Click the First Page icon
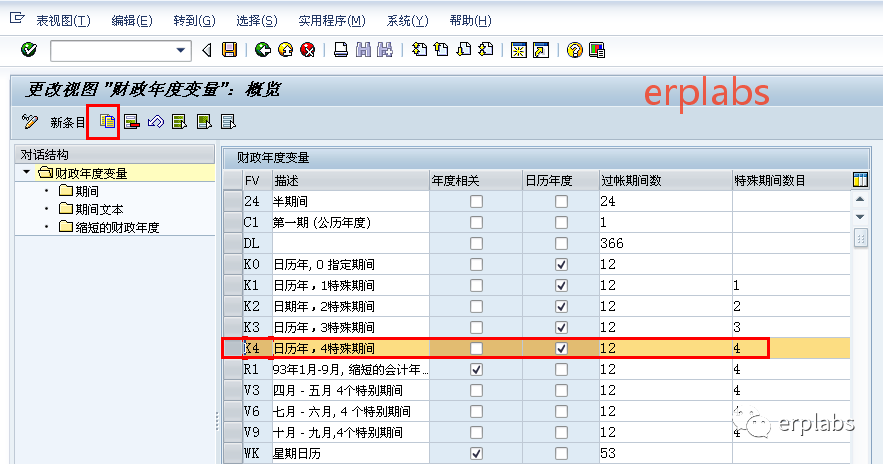This screenshot has height=464, width=883. point(419,50)
